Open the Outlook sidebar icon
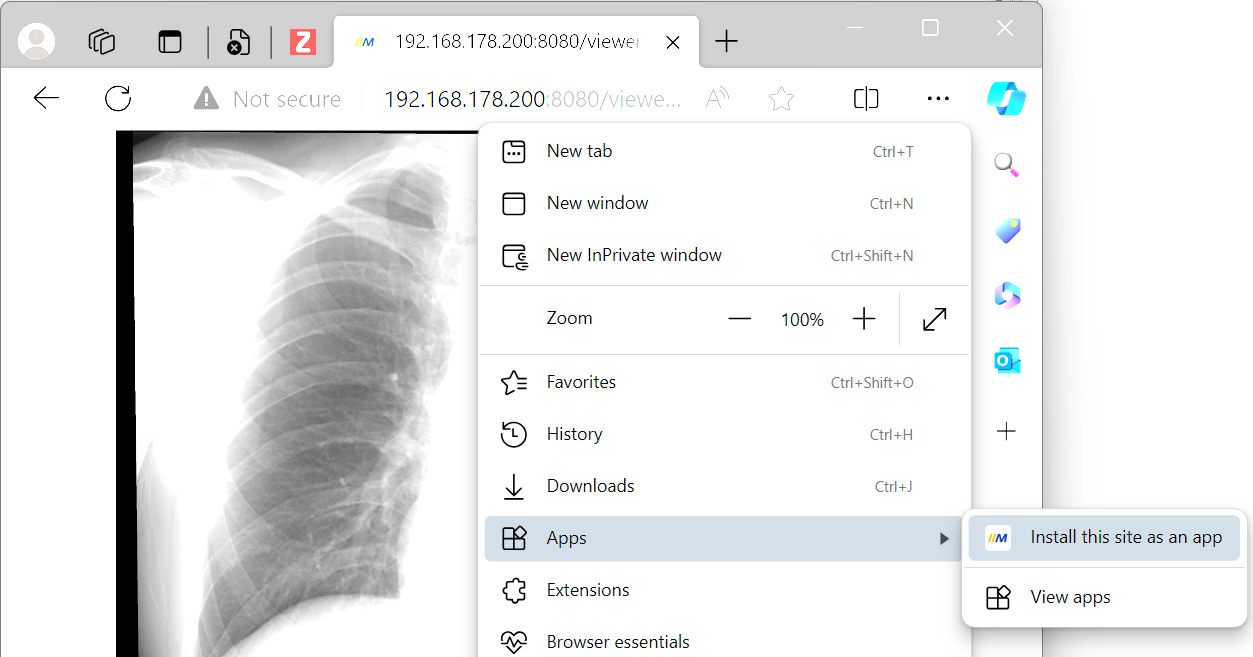The width and height of the screenshot is (1253, 657). [1006, 361]
